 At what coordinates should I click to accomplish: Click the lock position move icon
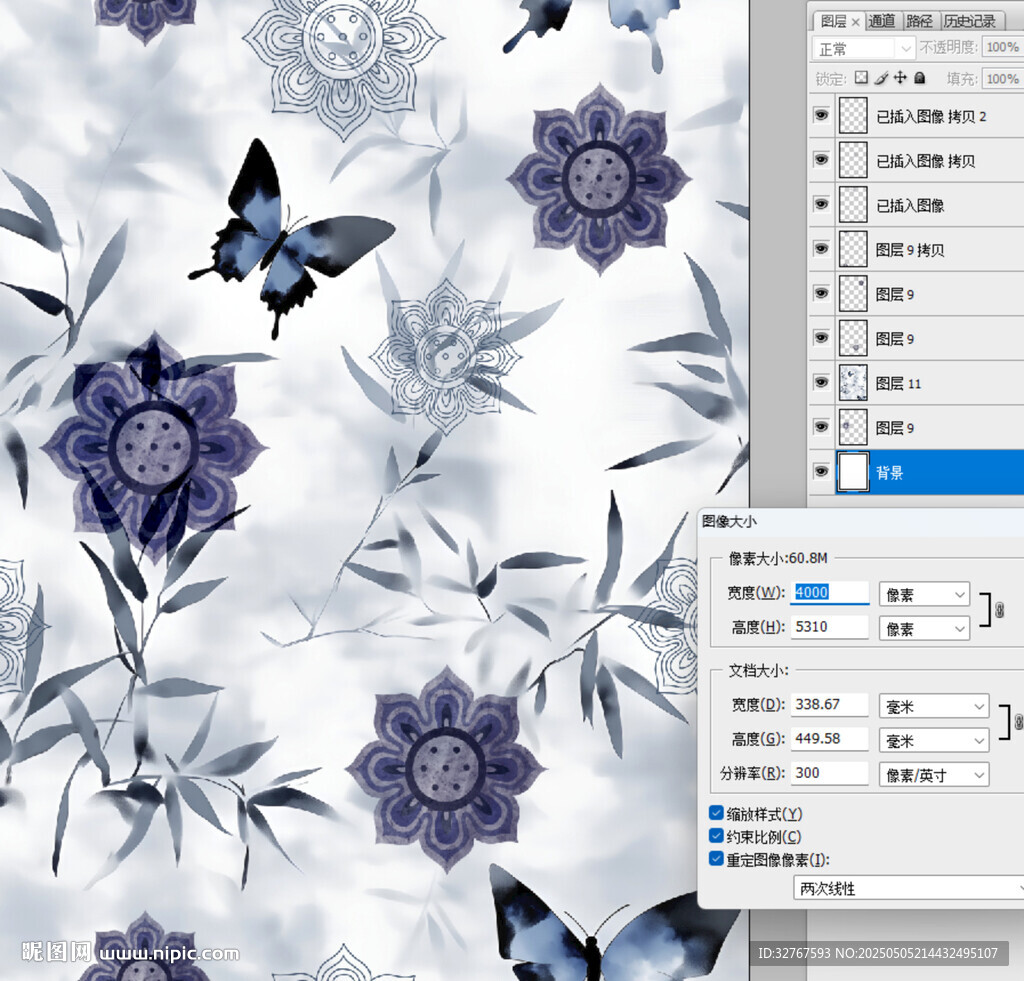[x=900, y=78]
